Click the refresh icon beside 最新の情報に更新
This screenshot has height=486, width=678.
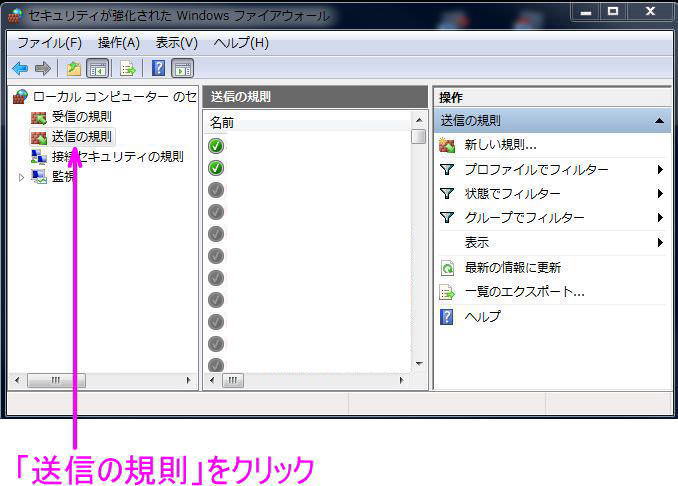click(x=447, y=268)
